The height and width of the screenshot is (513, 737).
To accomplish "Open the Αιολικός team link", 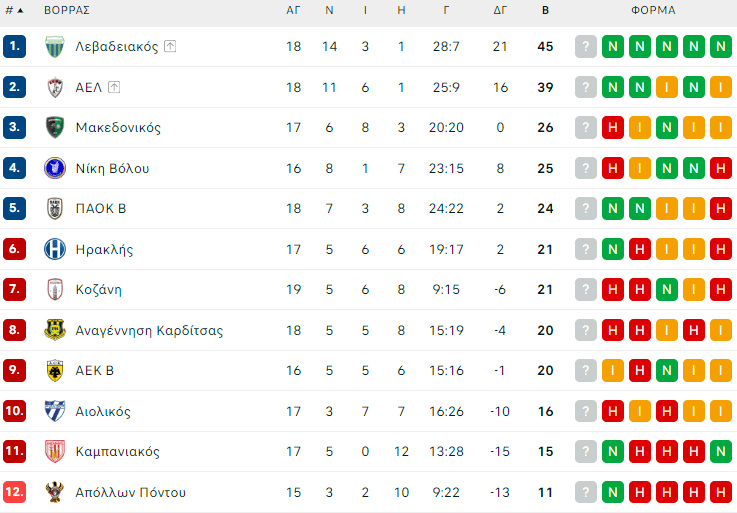I will click(x=103, y=411).
